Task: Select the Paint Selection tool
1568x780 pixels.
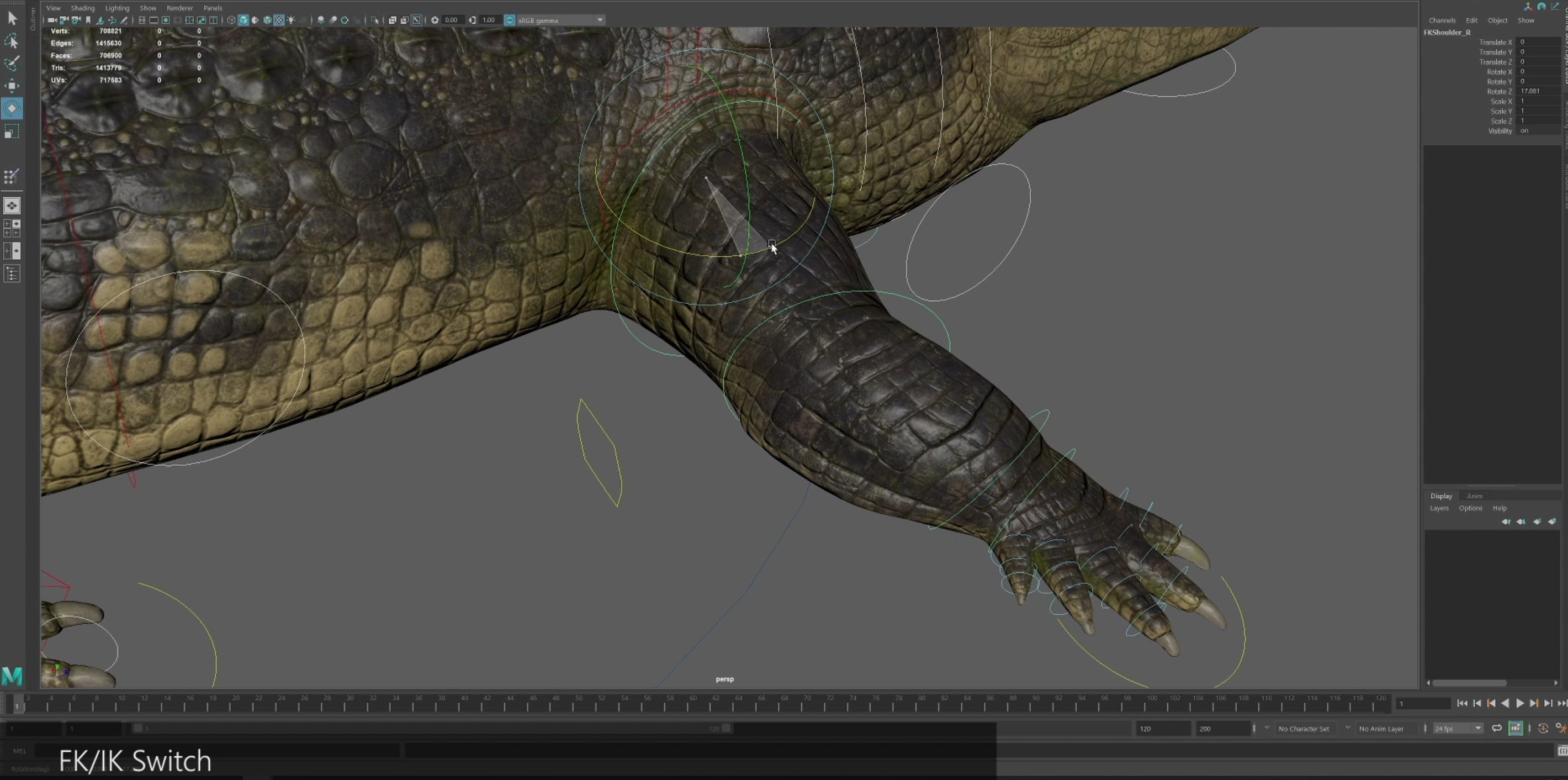Action: tap(12, 64)
